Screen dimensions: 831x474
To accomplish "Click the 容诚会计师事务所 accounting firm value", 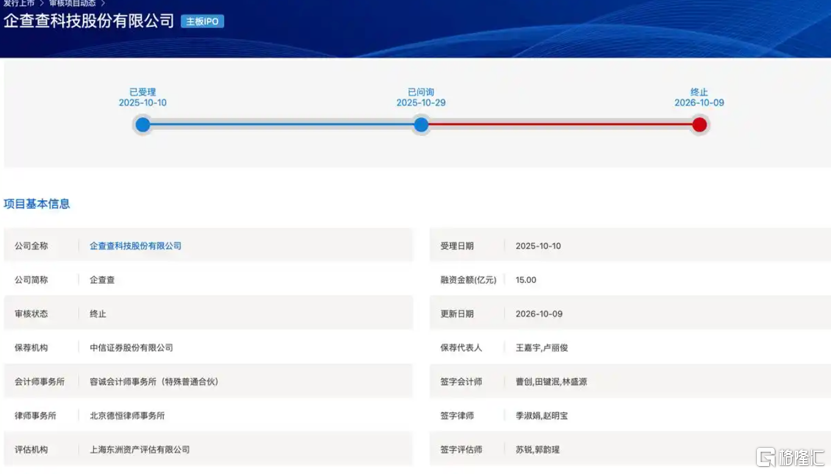I will (154, 382).
